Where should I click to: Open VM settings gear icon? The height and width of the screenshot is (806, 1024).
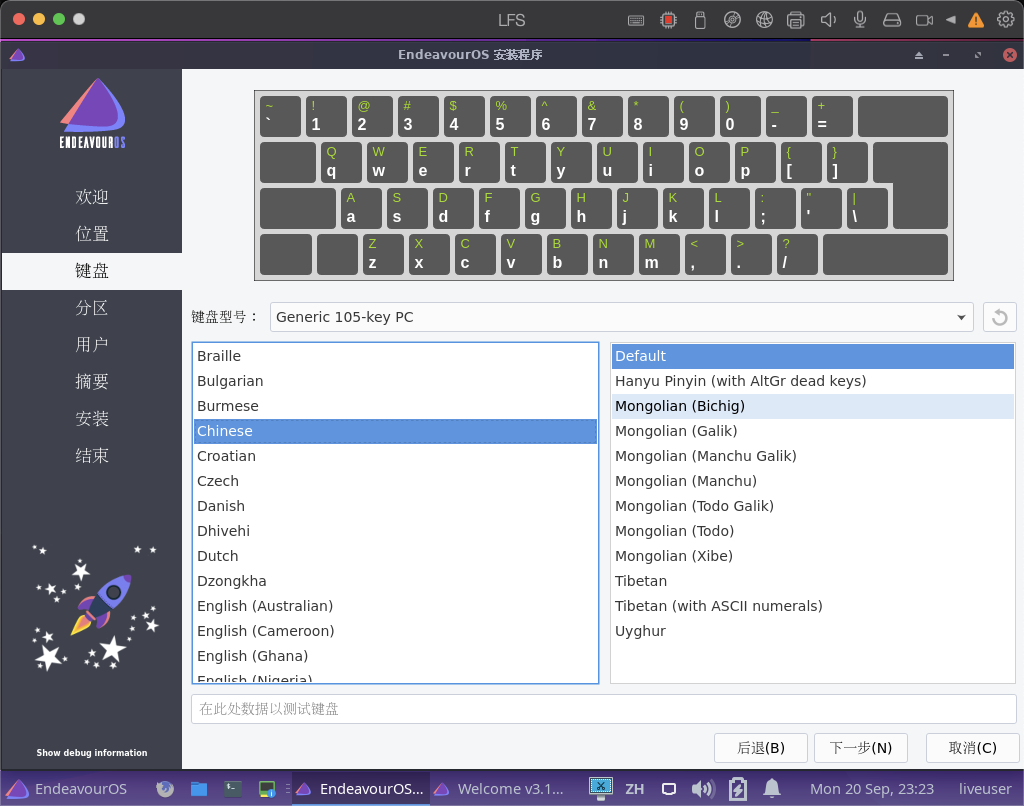(1006, 20)
